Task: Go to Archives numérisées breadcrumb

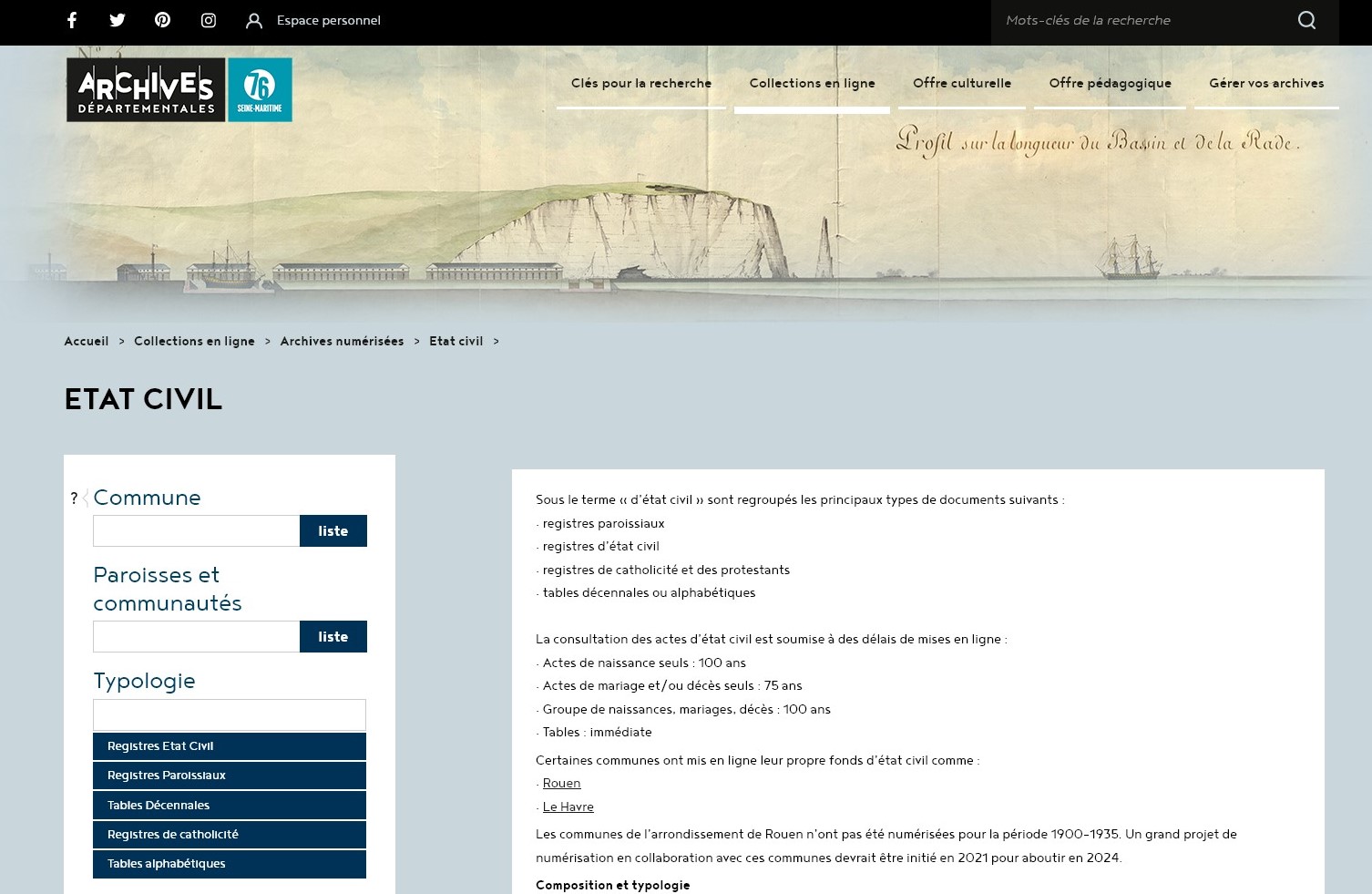Action: coord(342,341)
